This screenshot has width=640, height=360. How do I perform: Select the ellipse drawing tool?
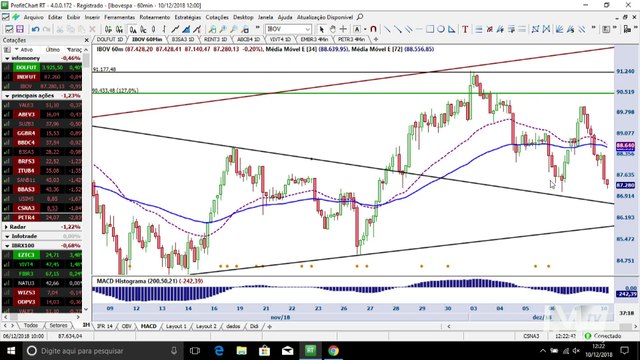tap(441, 29)
